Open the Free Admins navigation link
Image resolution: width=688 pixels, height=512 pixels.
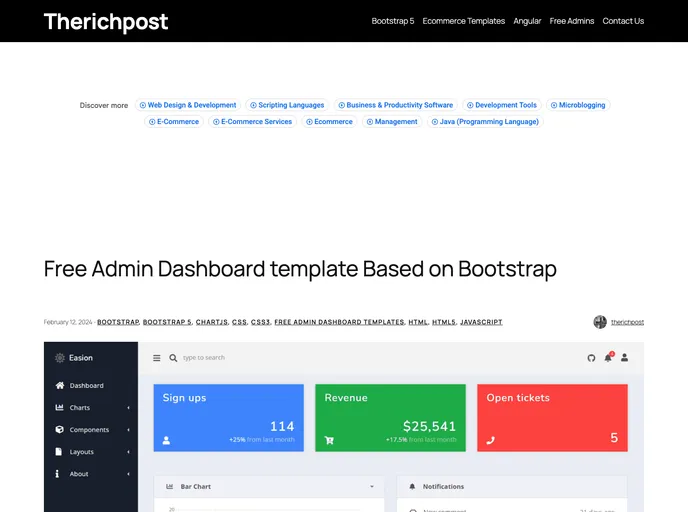572,21
